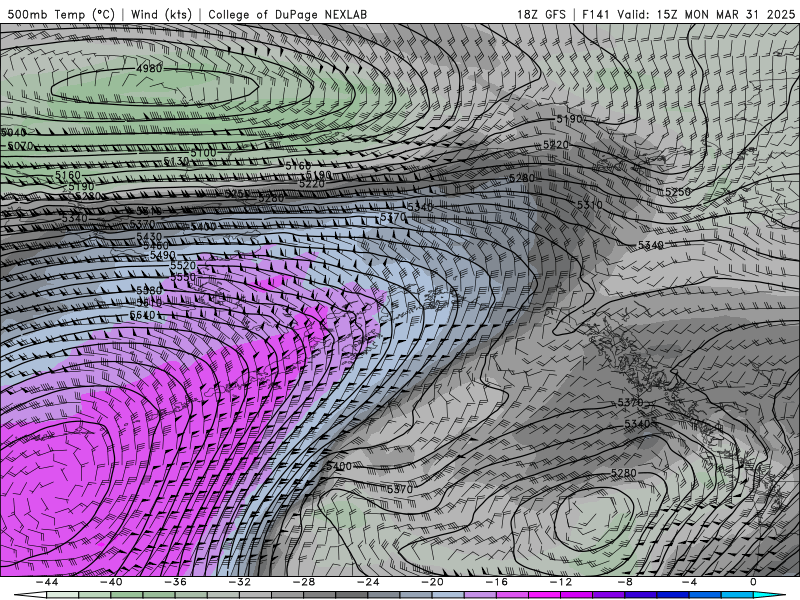Click the -20 colorbar temperature label
Image resolution: width=800 pixels, height=600 pixels.
pos(432,582)
